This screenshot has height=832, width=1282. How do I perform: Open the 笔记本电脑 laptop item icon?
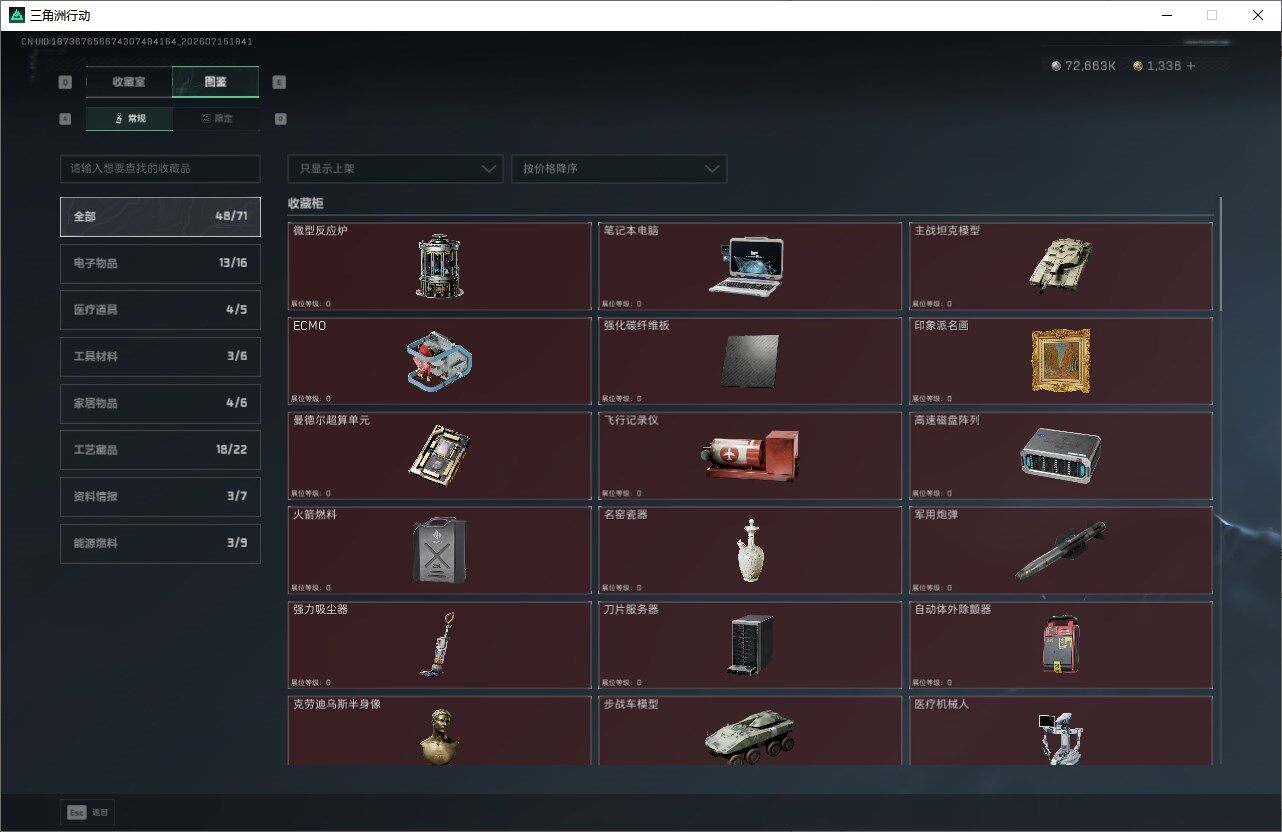click(x=747, y=266)
